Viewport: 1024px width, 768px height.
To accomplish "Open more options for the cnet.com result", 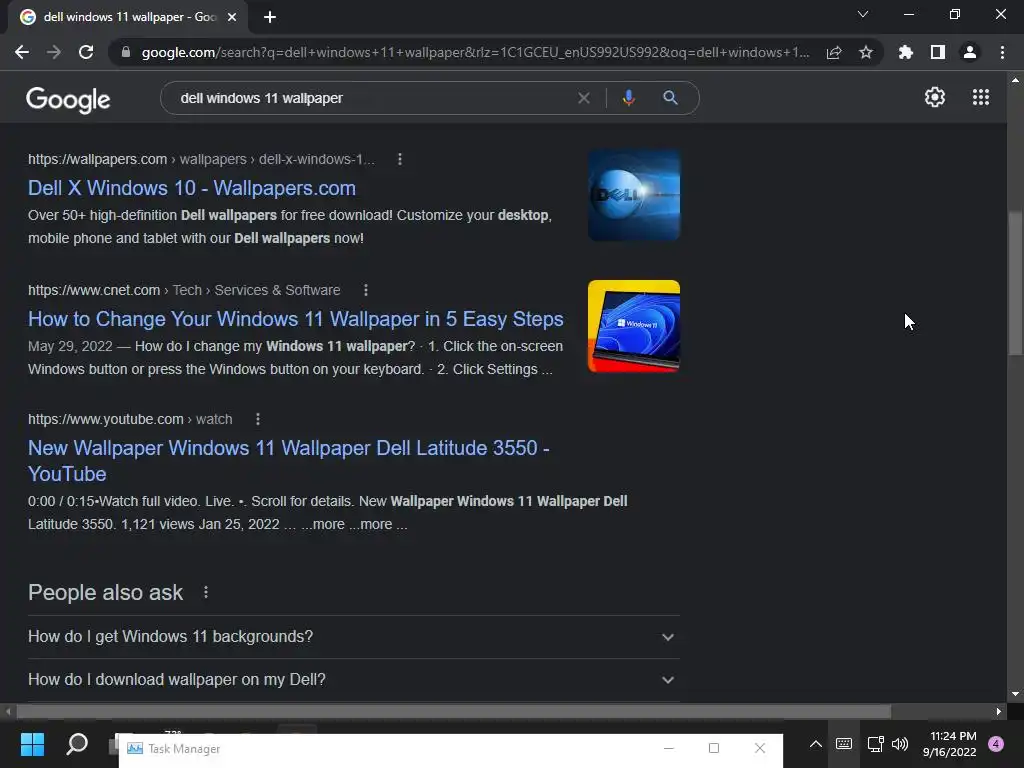I will [366, 290].
